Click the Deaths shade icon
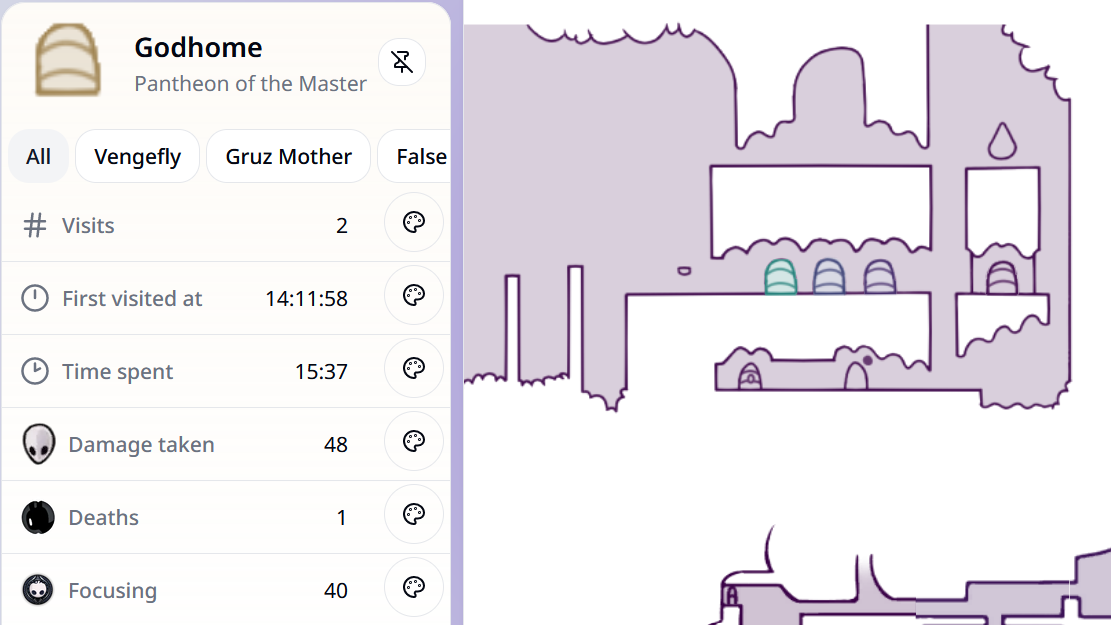 pos(38,518)
